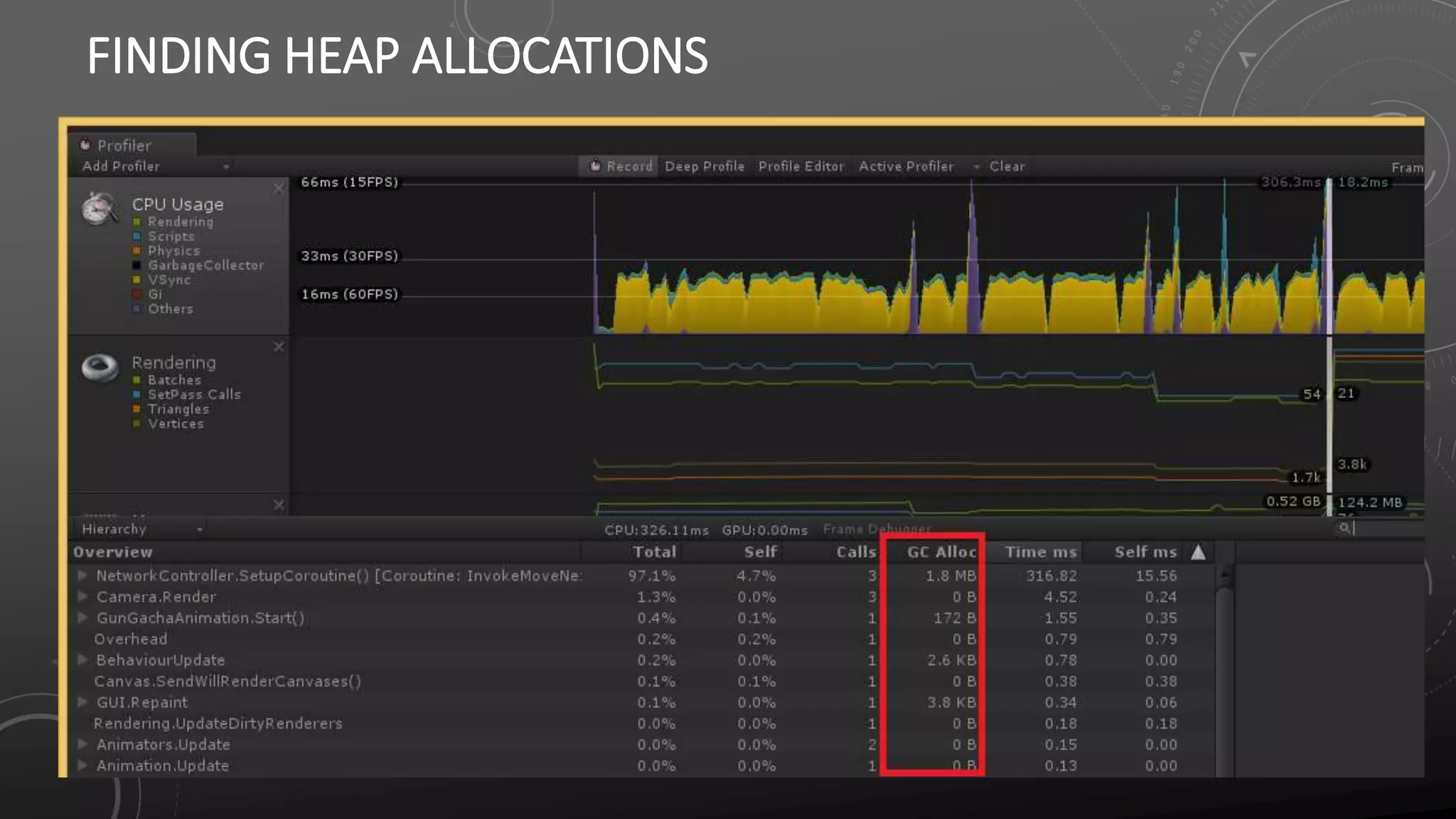
Task: Click the sort arrow beside Self ms
Action: [1198, 552]
